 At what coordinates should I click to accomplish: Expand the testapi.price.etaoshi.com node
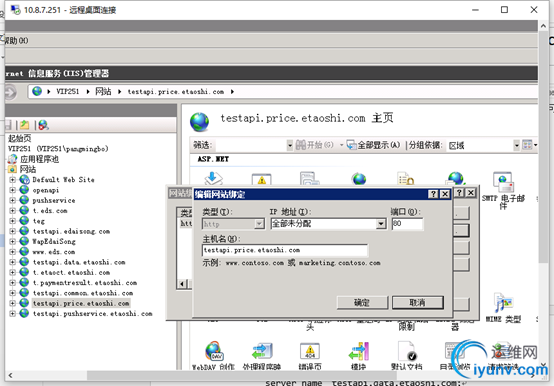tap(13, 303)
